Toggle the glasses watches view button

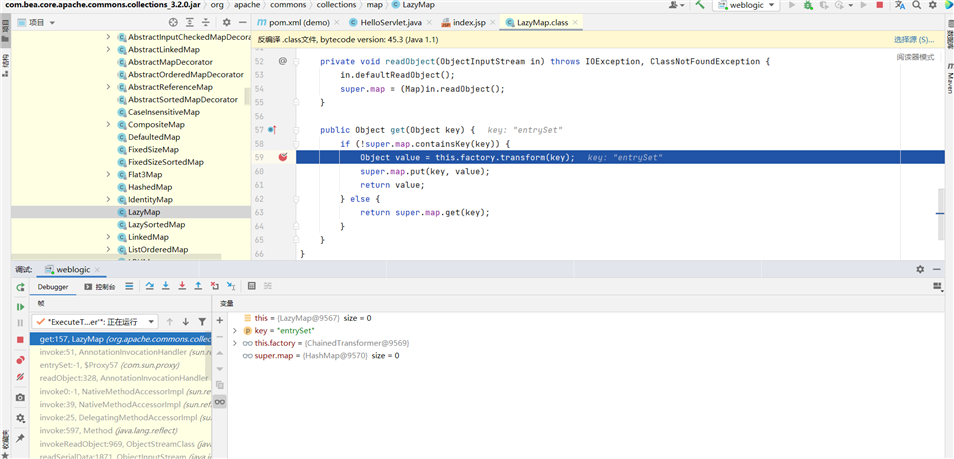point(220,401)
